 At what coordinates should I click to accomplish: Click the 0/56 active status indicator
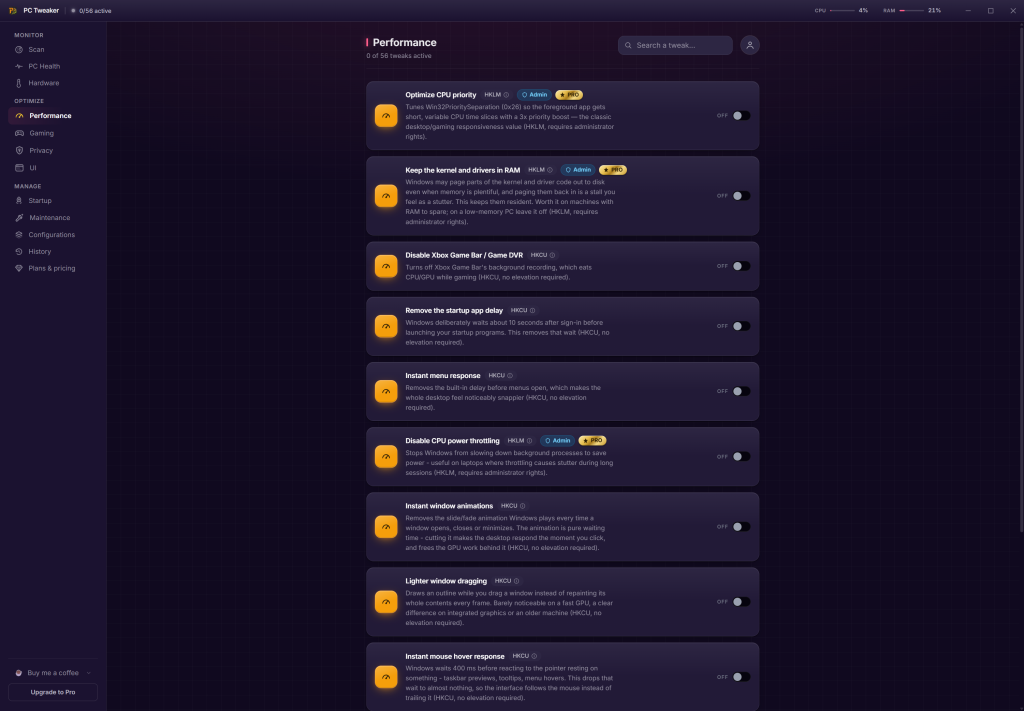coord(91,11)
